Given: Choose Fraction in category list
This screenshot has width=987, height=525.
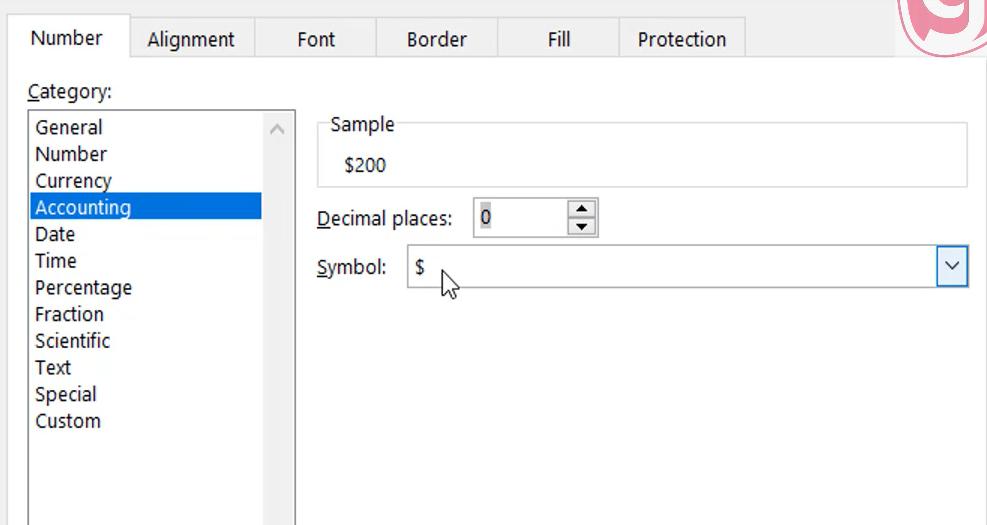Looking at the screenshot, I should [69, 314].
